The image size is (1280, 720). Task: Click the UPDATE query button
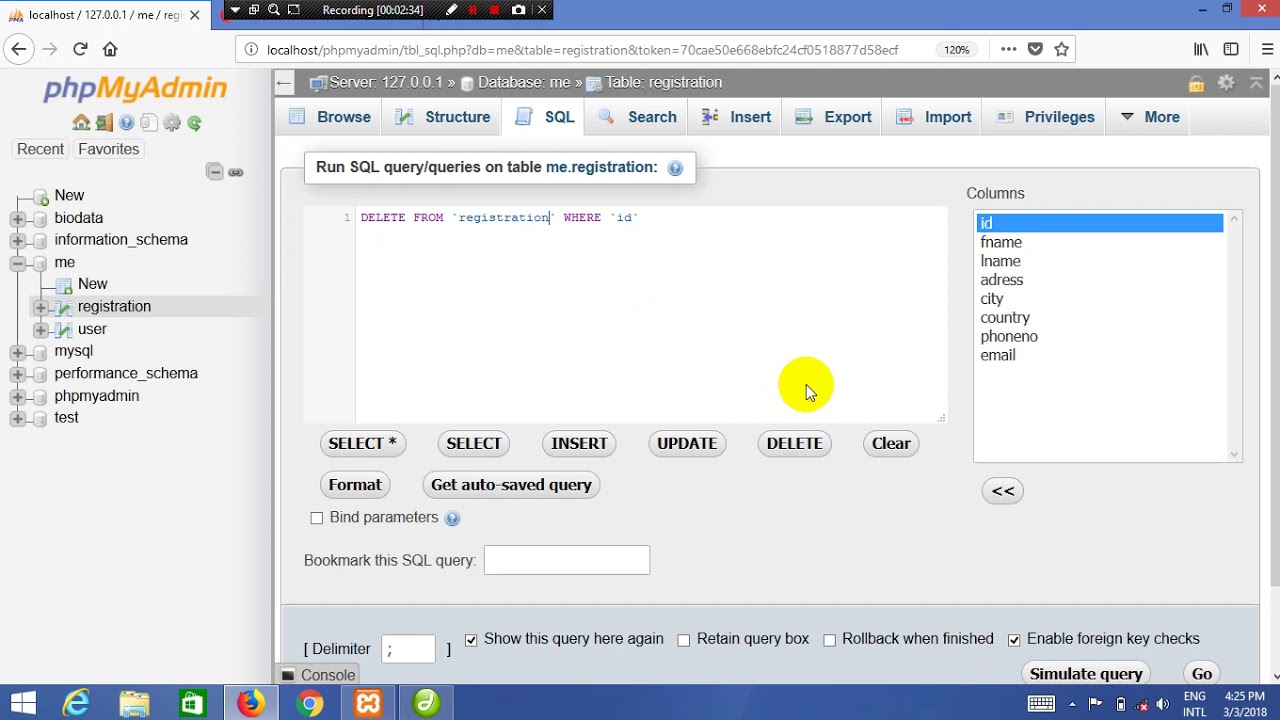687,444
